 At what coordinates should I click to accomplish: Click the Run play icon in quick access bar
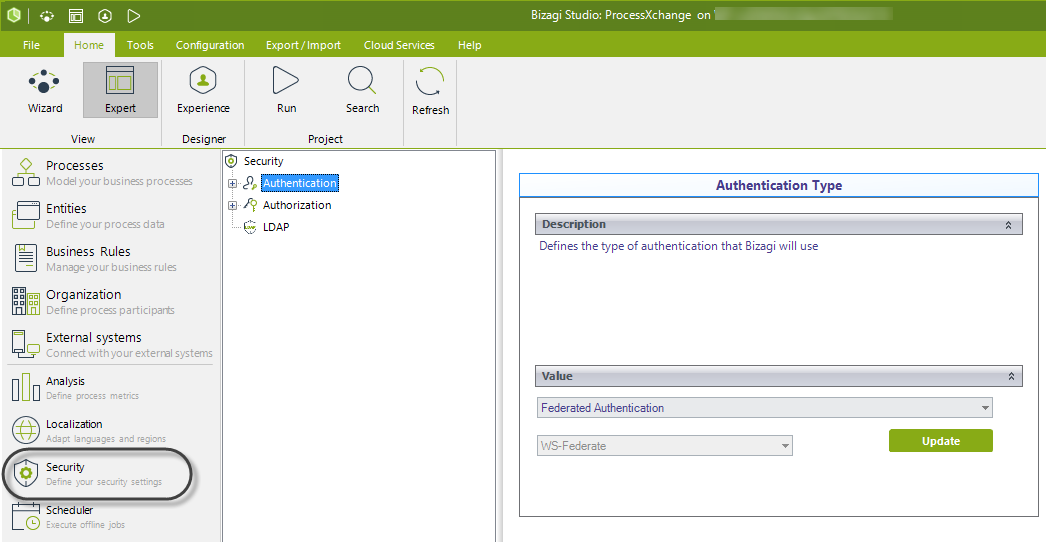point(133,15)
